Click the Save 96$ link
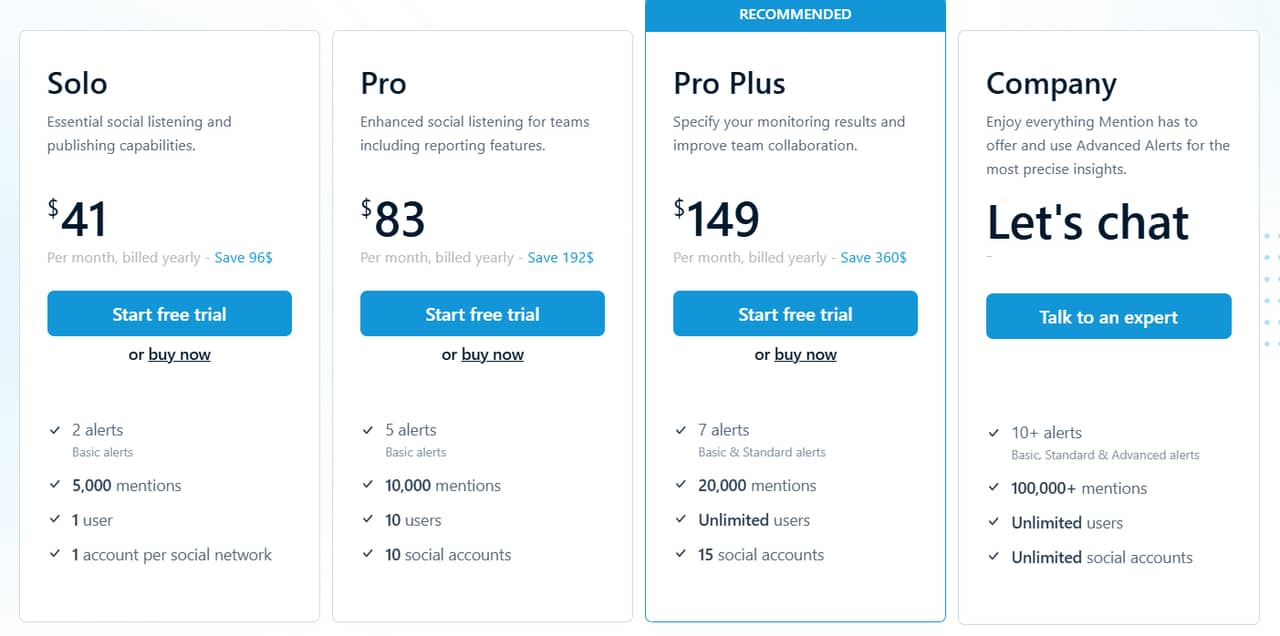 (x=244, y=257)
